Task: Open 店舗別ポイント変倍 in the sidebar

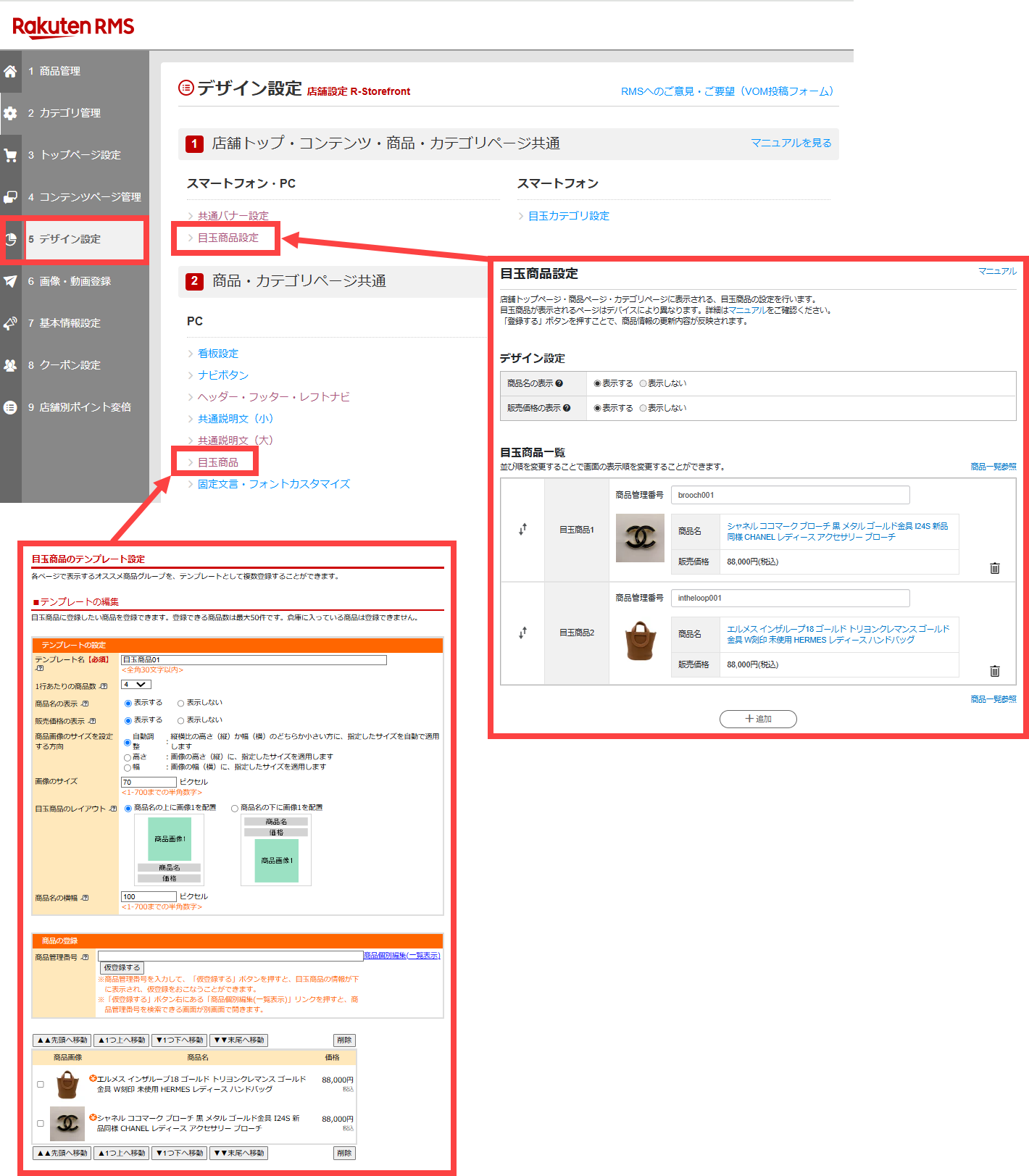Action: (85, 407)
